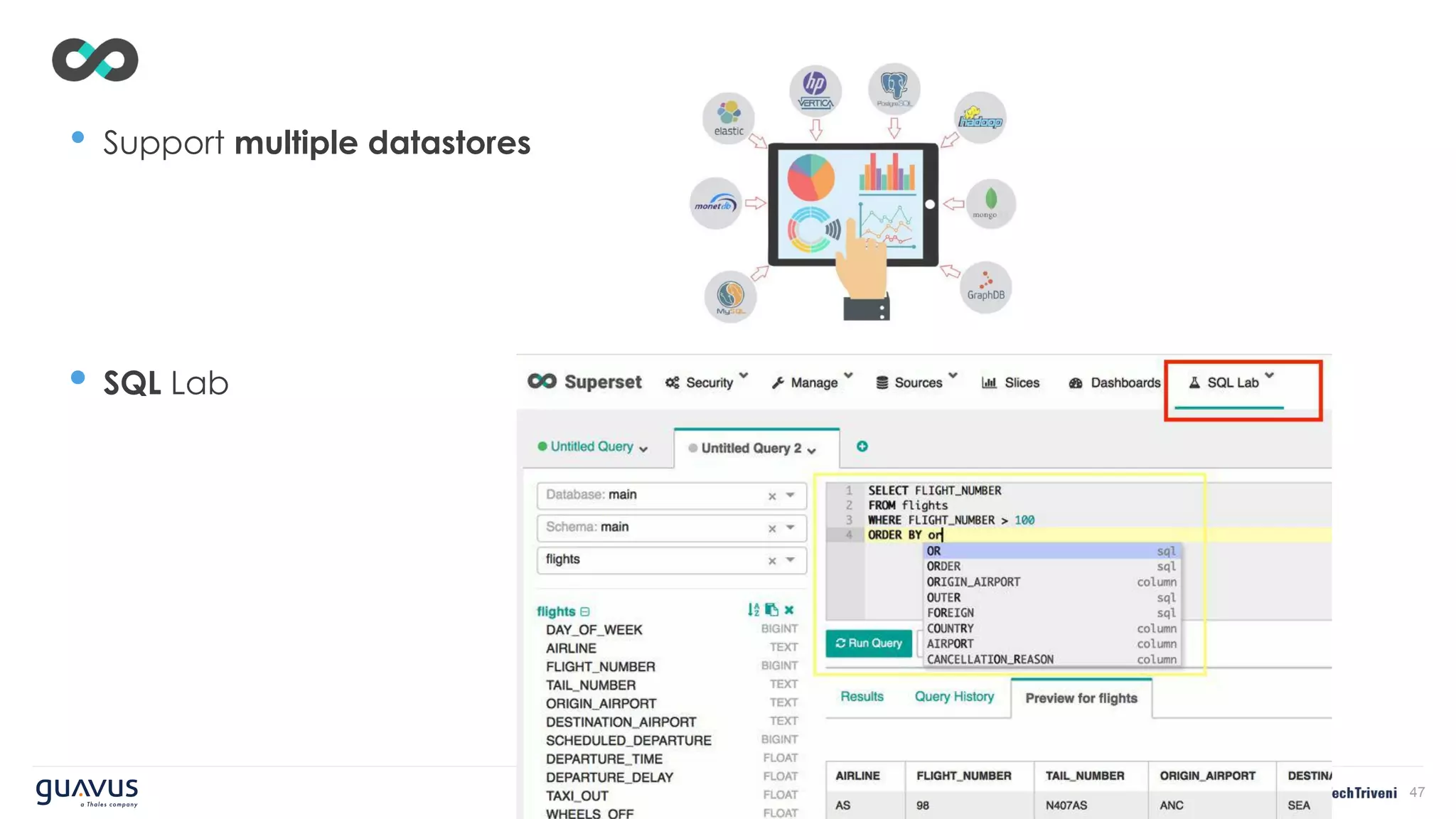The height and width of the screenshot is (819, 1456).
Task: Open the Sources menu
Action: (916, 382)
